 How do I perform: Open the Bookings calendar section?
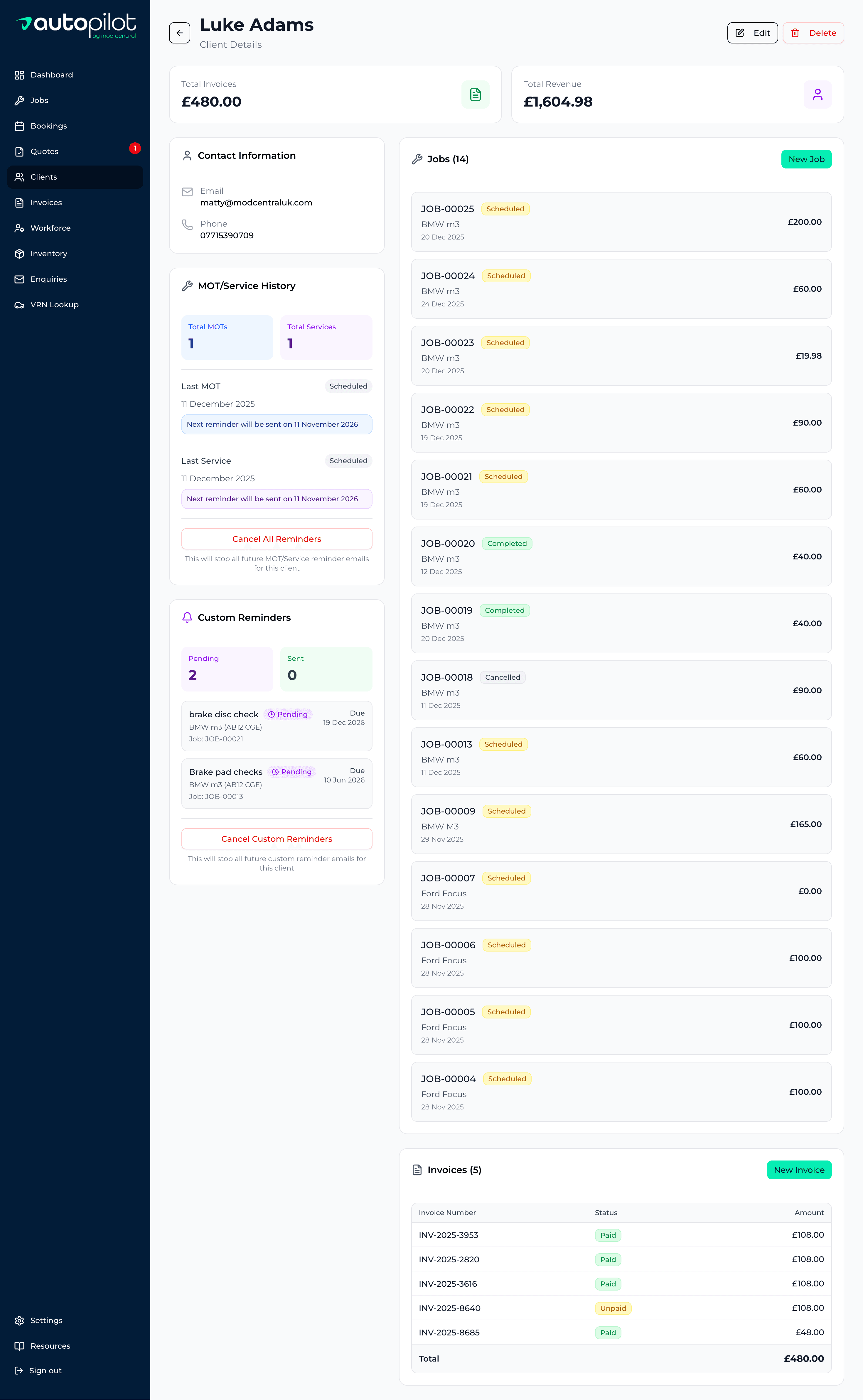(x=48, y=126)
